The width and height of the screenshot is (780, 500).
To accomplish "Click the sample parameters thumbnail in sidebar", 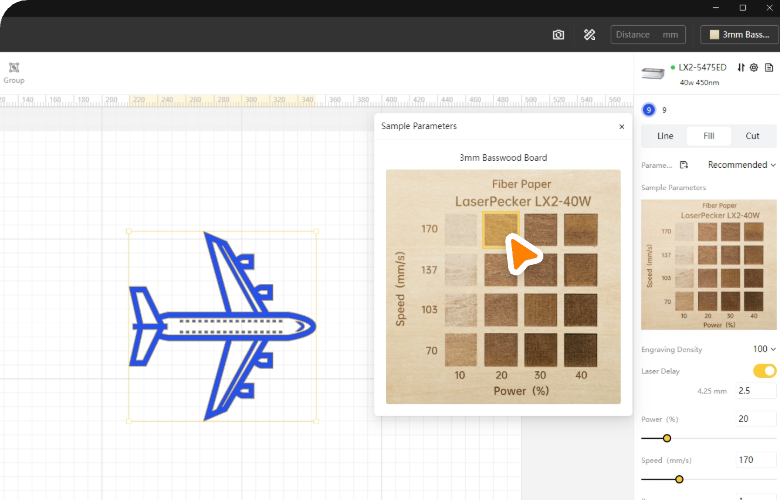I will [709, 265].
